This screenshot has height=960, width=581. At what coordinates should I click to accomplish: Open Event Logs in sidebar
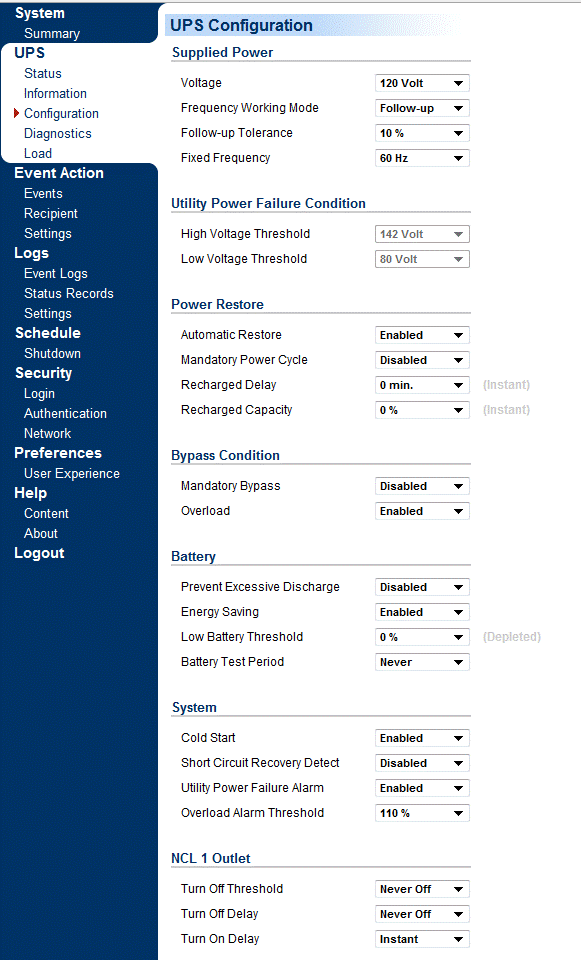point(56,274)
